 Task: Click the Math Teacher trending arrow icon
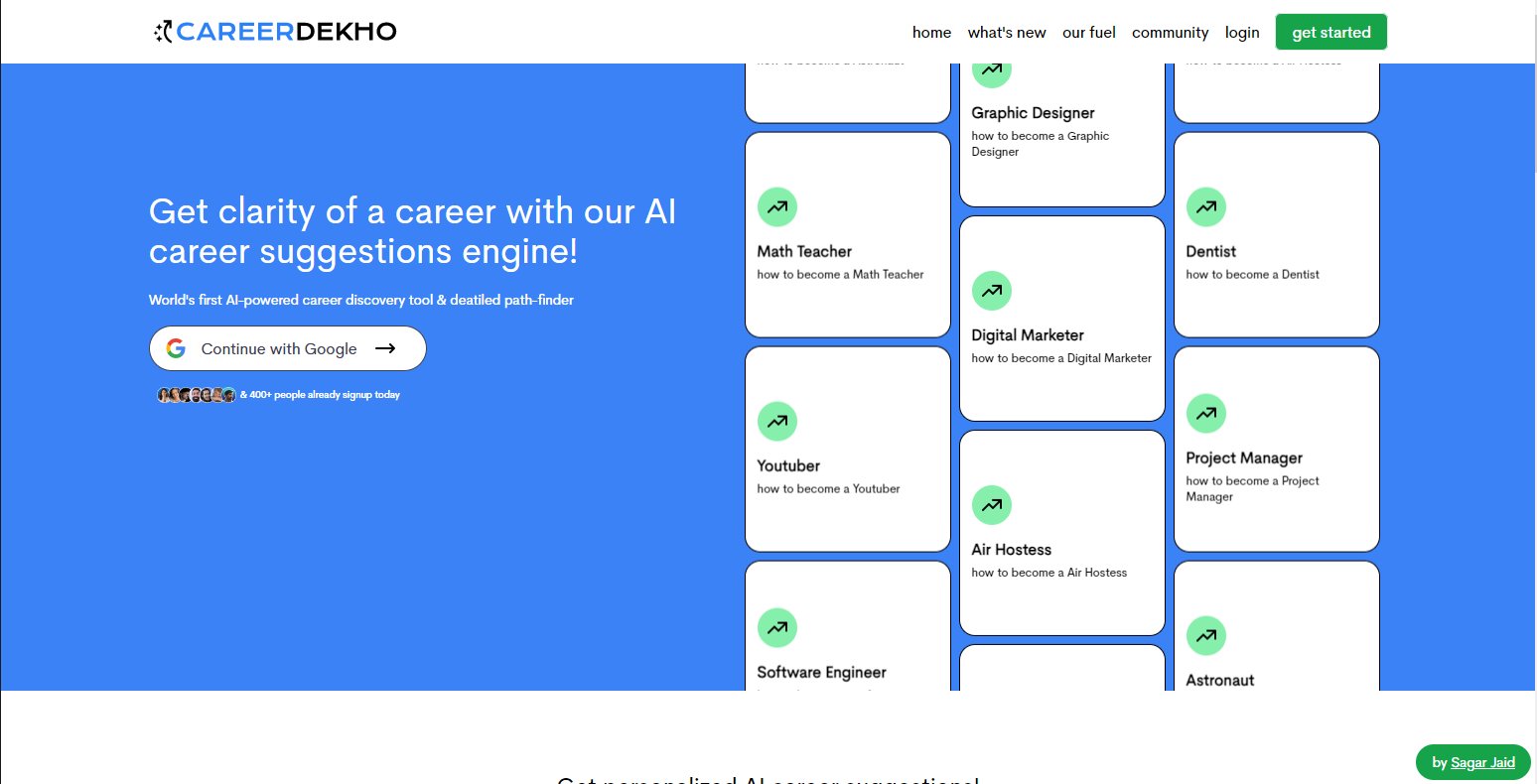tap(777, 207)
